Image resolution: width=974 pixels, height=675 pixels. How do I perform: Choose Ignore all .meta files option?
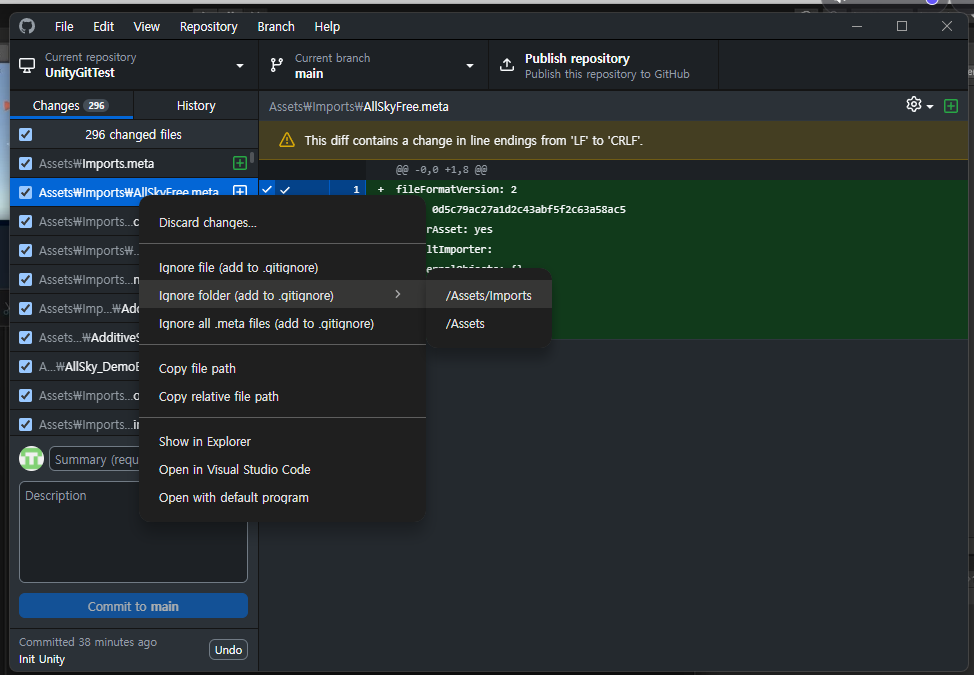point(283,324)
